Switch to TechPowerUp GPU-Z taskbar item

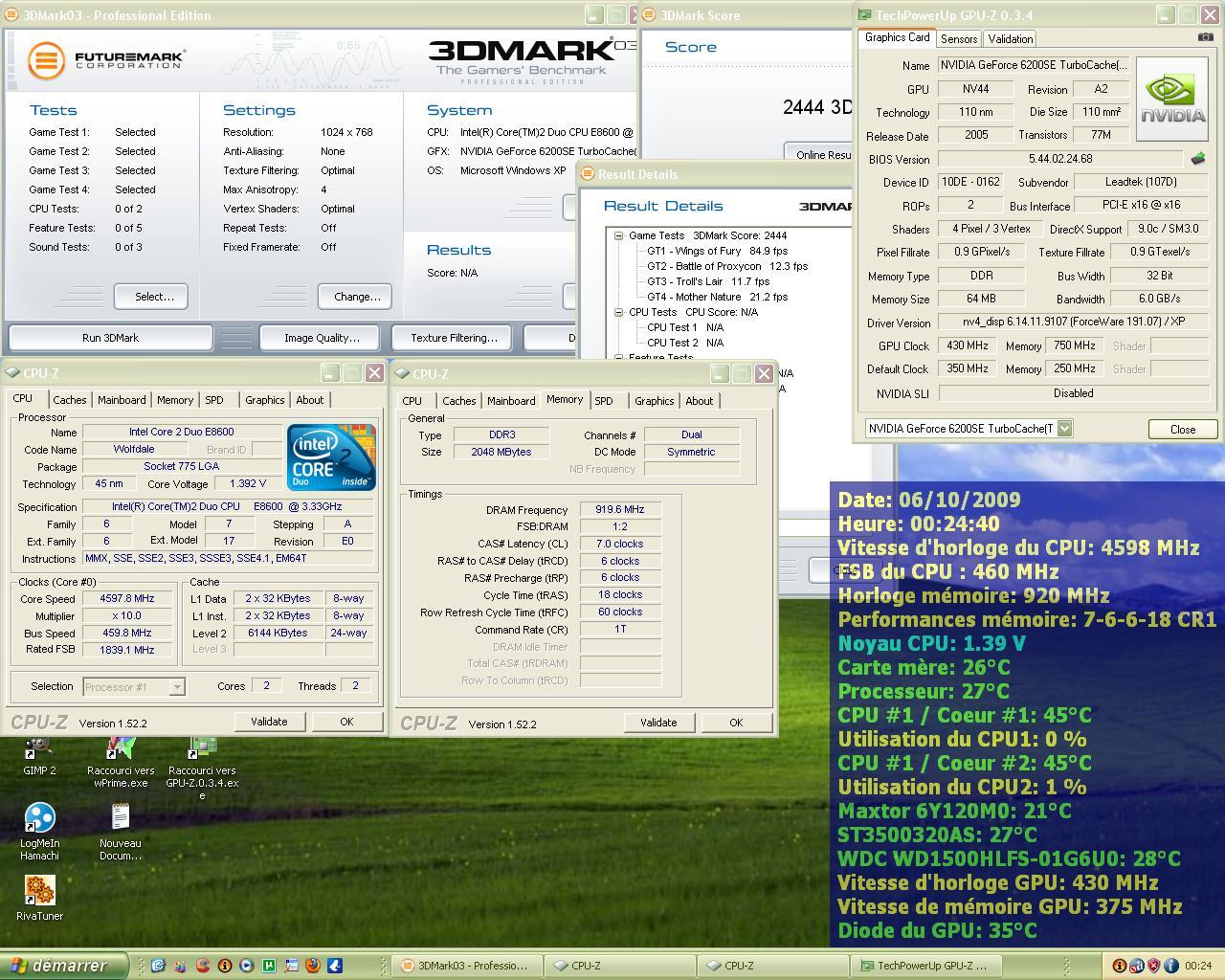(x=927, y=966)
